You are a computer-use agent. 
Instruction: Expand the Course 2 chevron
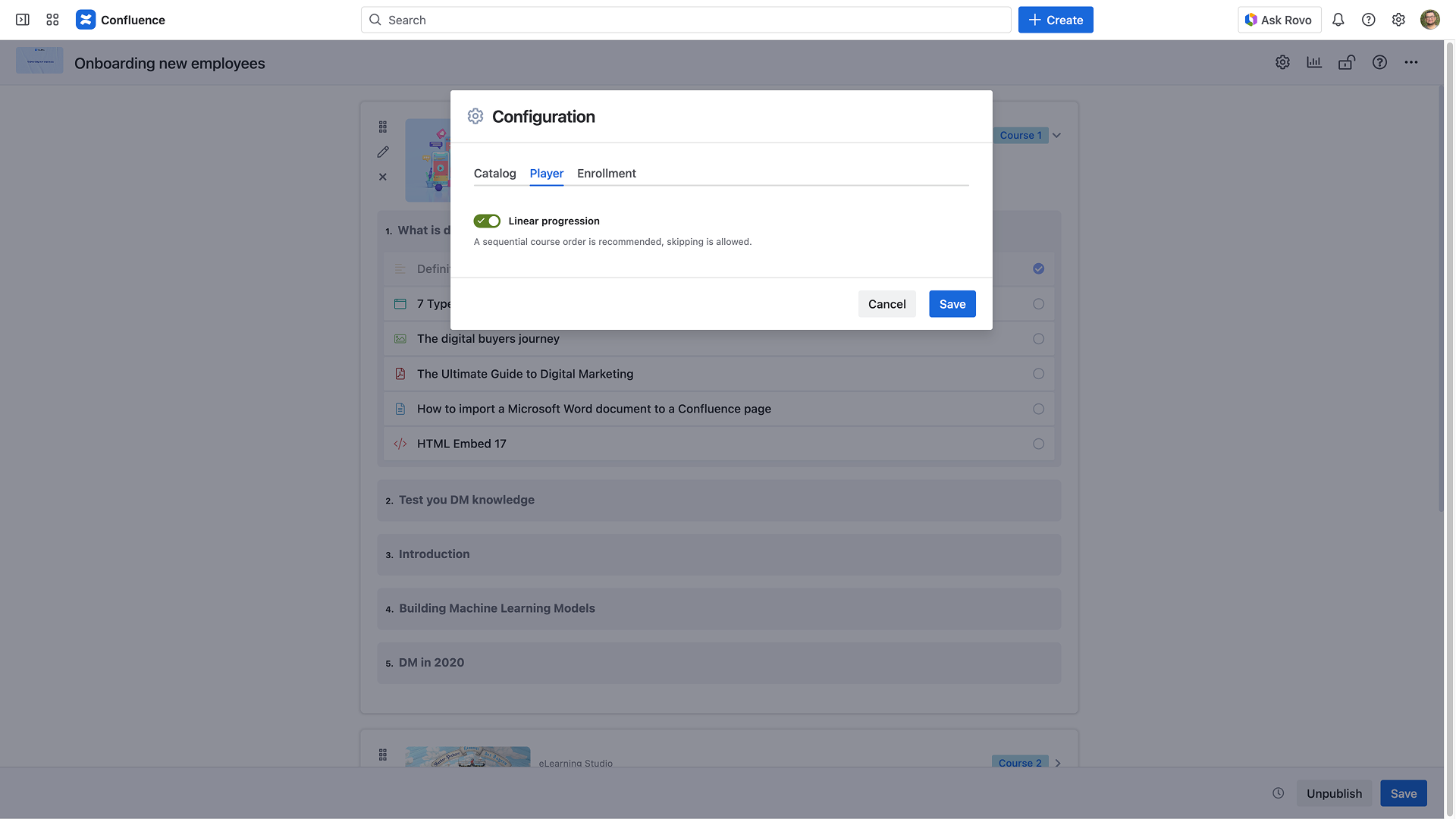point(1058,763)
